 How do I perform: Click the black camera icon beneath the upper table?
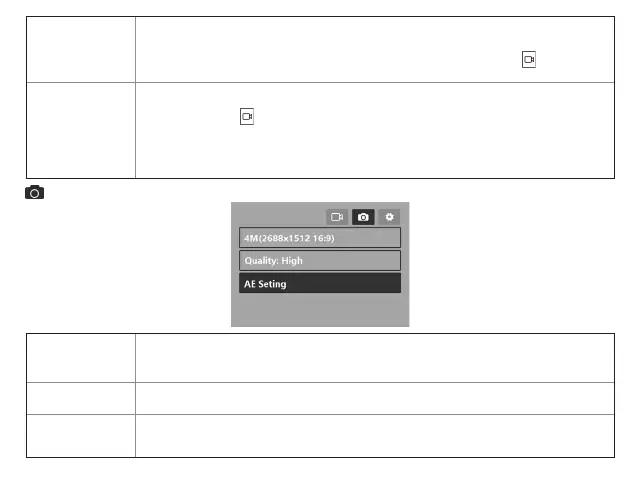[x=35, y=192]
